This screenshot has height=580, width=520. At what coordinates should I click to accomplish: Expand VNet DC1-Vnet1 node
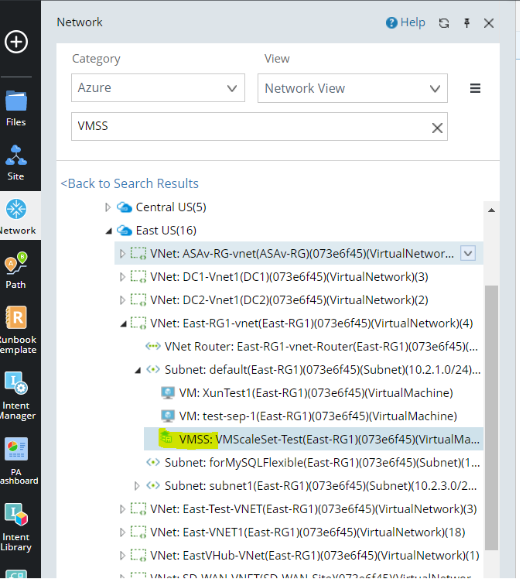click(122, 277)
